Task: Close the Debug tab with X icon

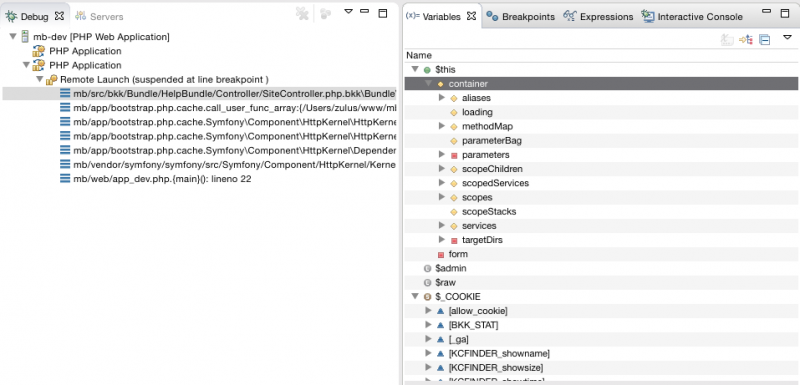Action: click(x=59, y=16)
